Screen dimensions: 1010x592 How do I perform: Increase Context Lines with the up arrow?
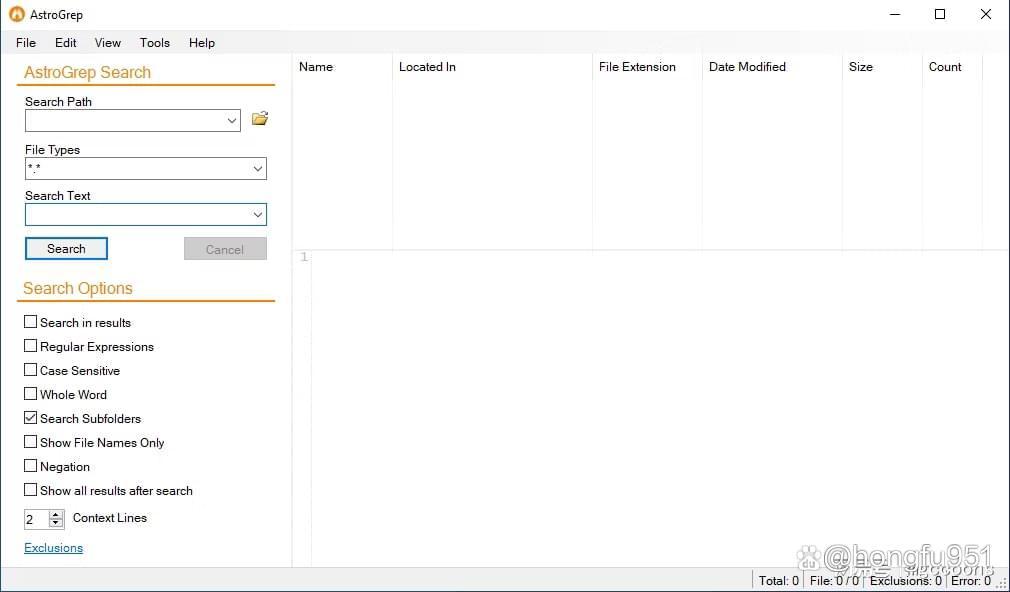click(x=56, y=515)
